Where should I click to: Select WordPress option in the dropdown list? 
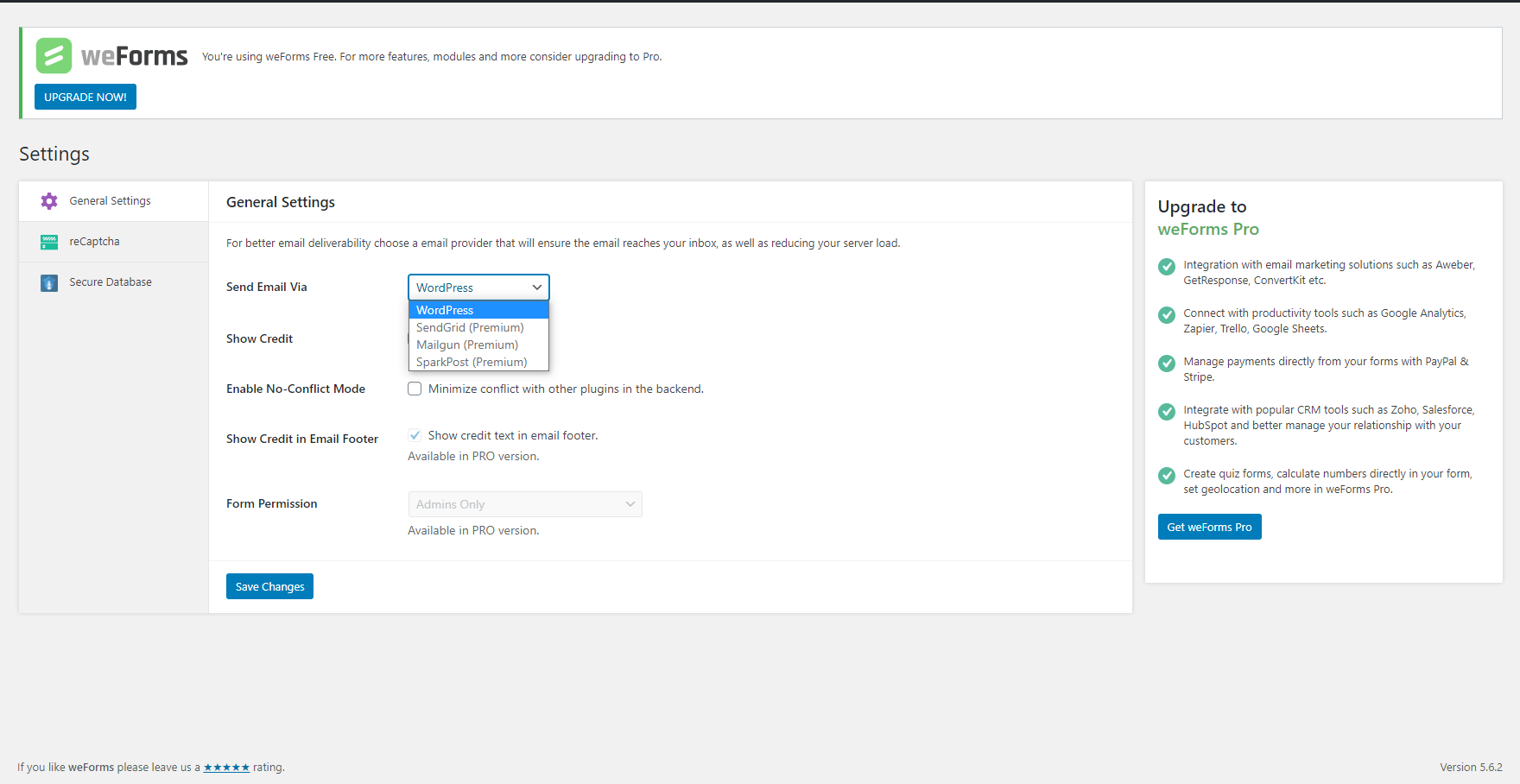click(x=478, y=310)
